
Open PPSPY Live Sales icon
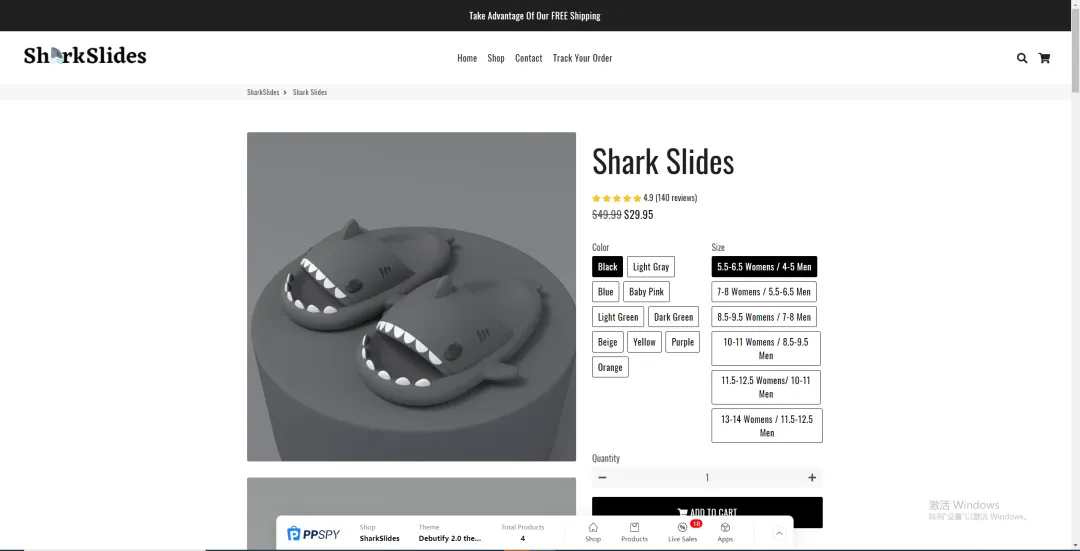[683, 528]
